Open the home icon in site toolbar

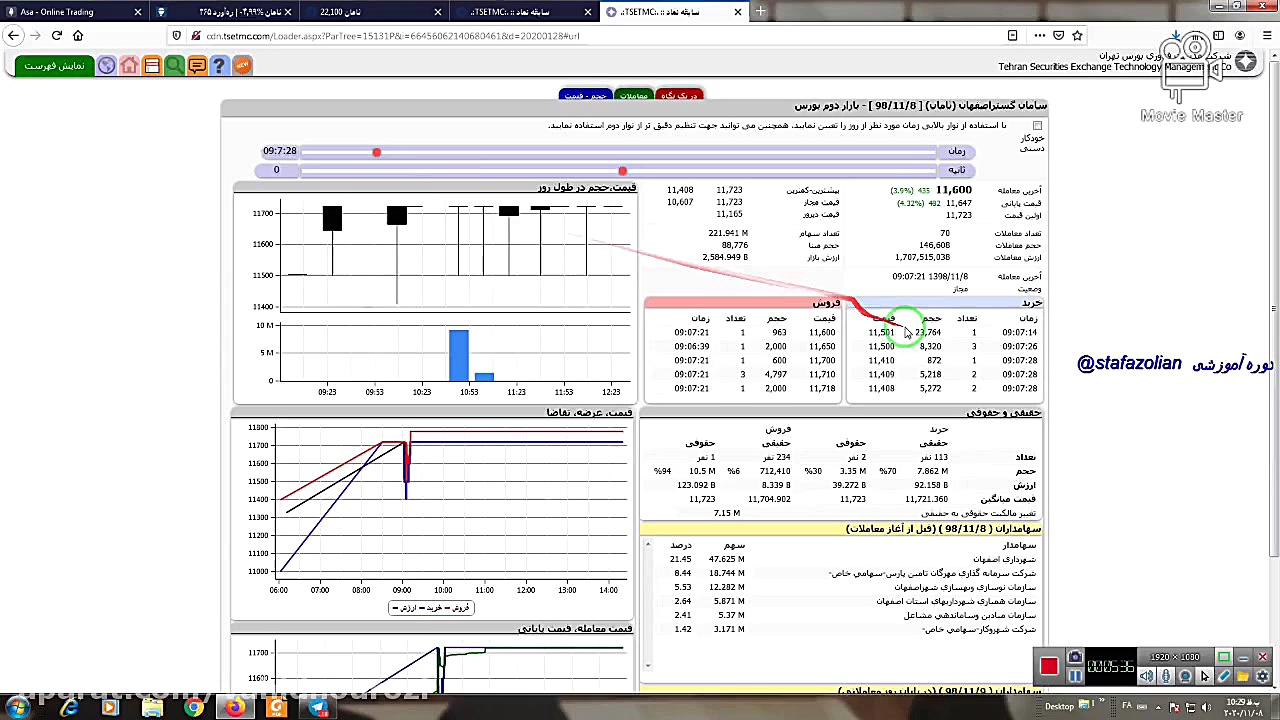coord(129,66)
